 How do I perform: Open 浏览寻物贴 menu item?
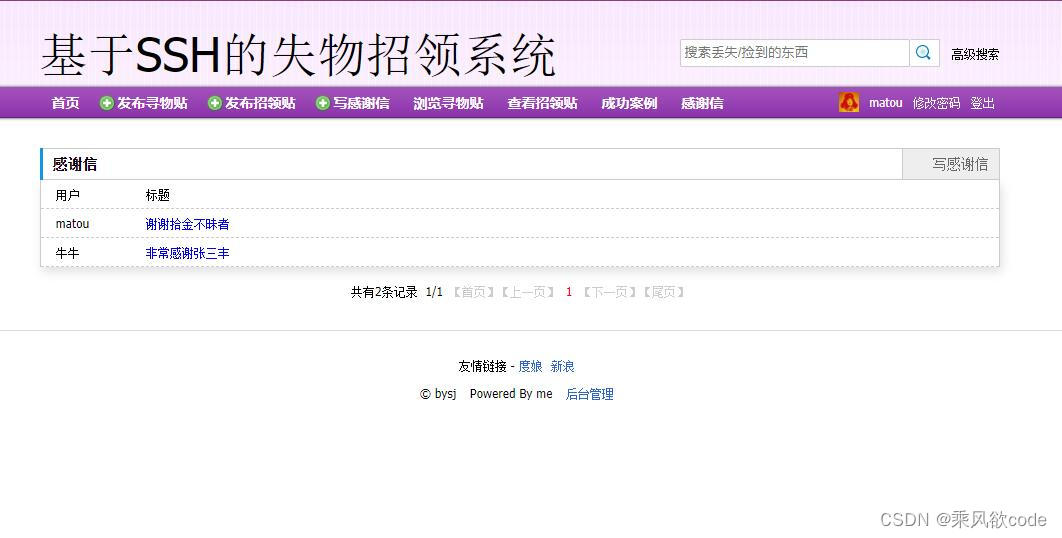pos(448,103)
